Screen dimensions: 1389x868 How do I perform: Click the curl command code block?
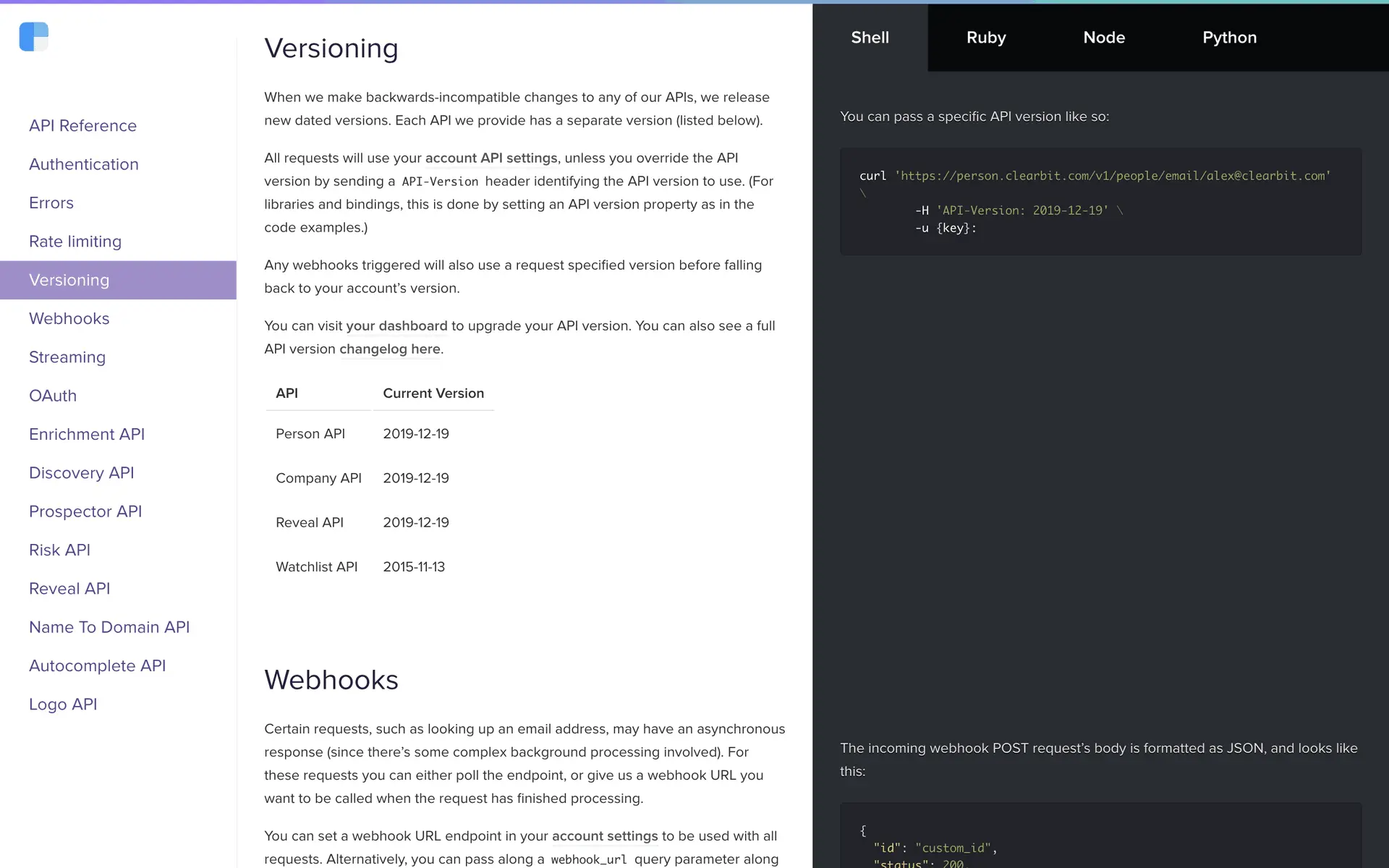pyautogui.click(x=1100, y=202)
